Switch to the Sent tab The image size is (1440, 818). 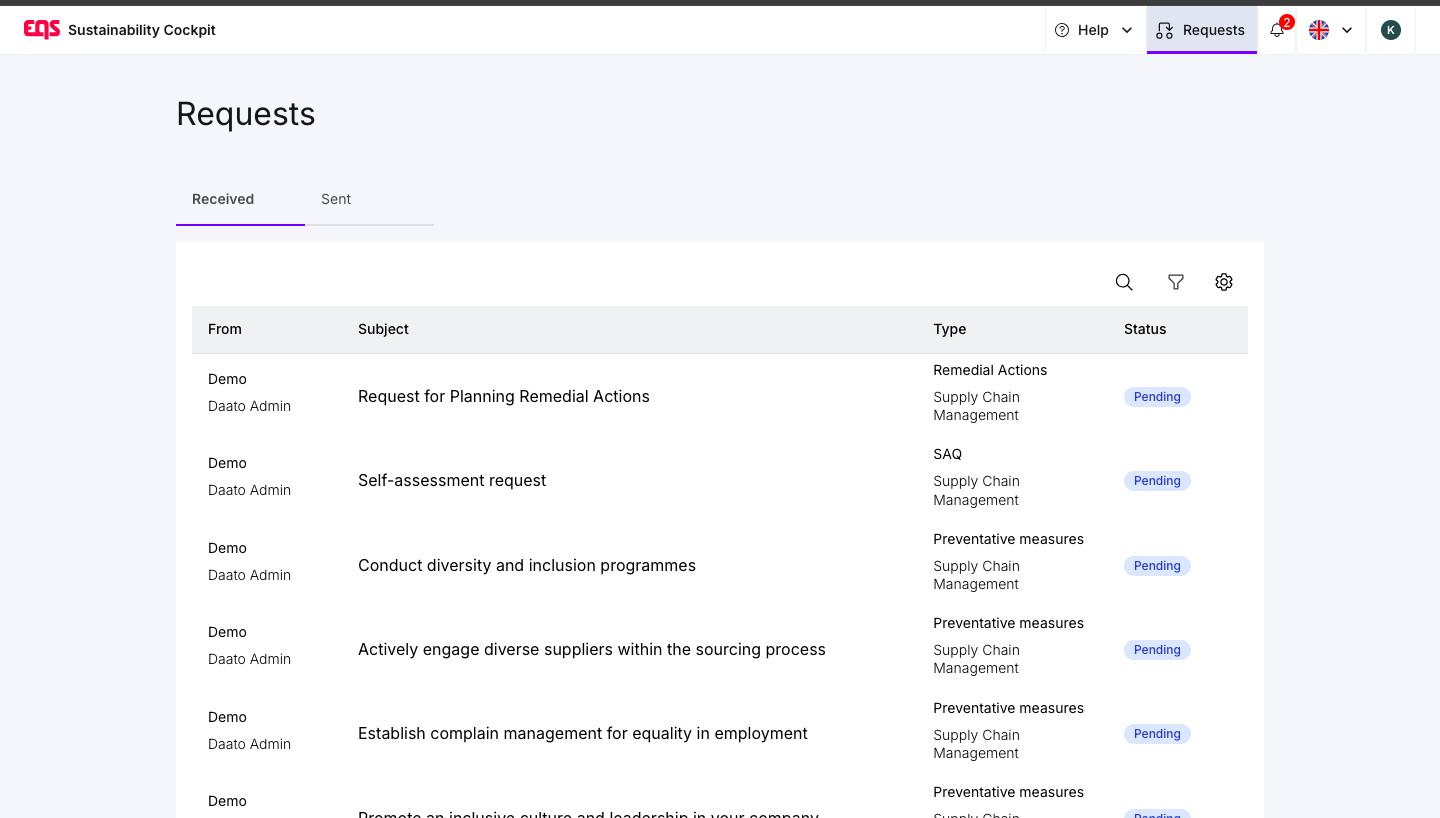[336, 199]
